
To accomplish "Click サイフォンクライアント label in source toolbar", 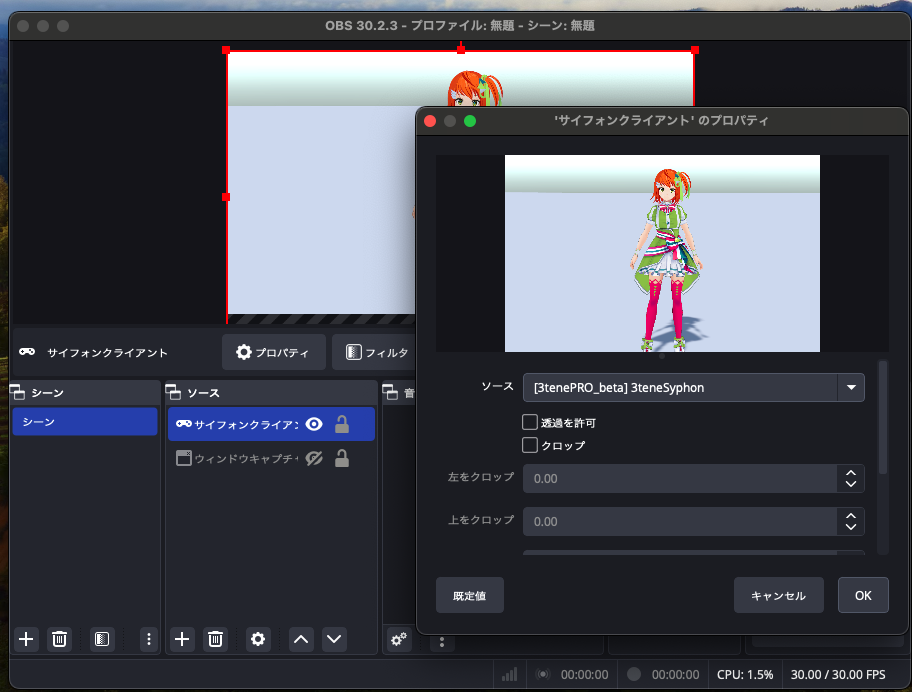I will pyautogui.click(x=107, y=352).
